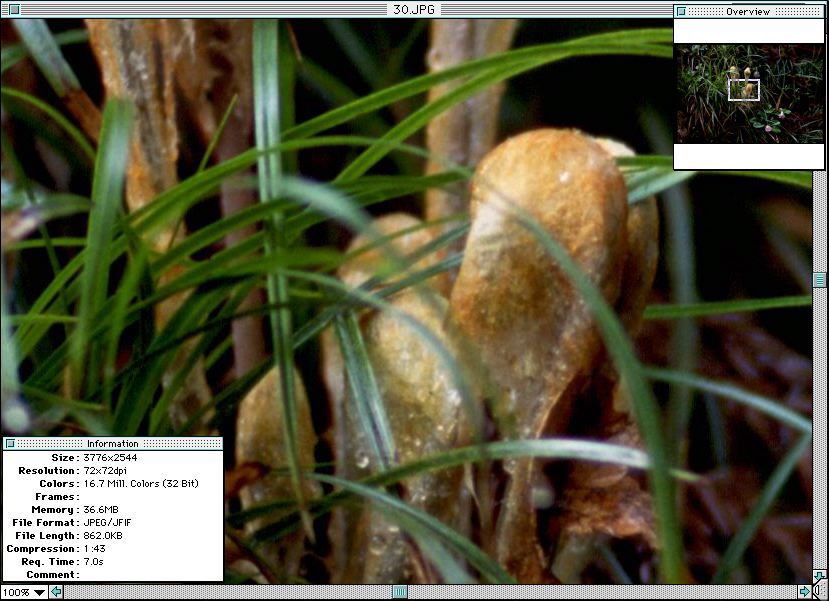Click the File Format label

(45, 523)
